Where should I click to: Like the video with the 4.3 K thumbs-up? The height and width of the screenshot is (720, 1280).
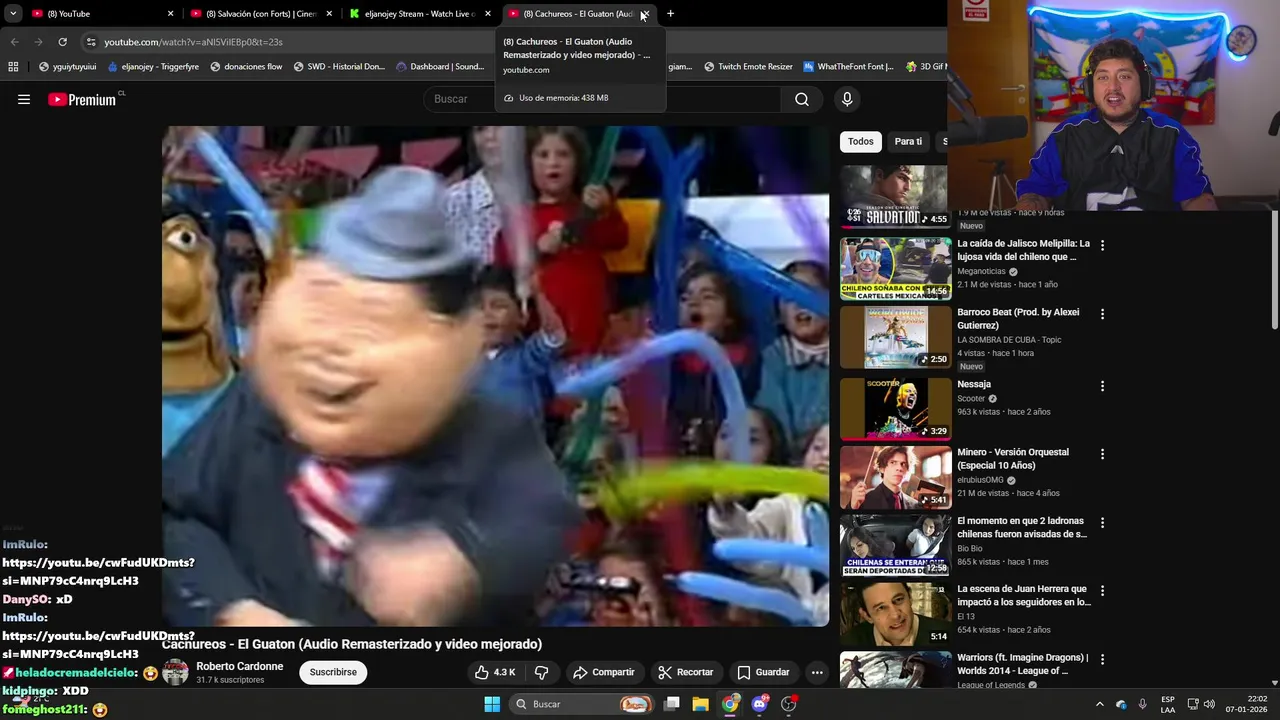[495, 672]
